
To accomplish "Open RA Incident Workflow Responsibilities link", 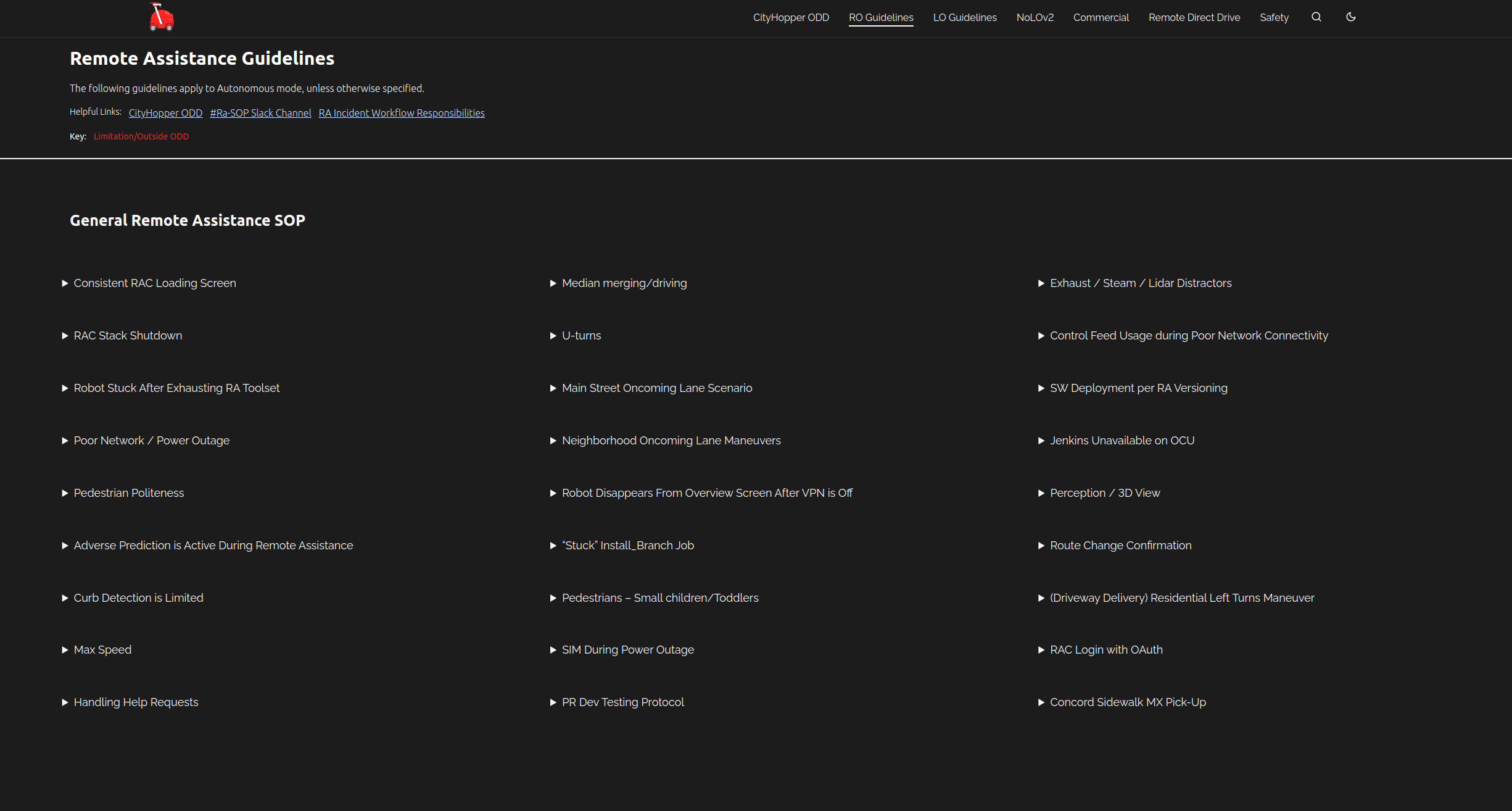I will 401,113.
